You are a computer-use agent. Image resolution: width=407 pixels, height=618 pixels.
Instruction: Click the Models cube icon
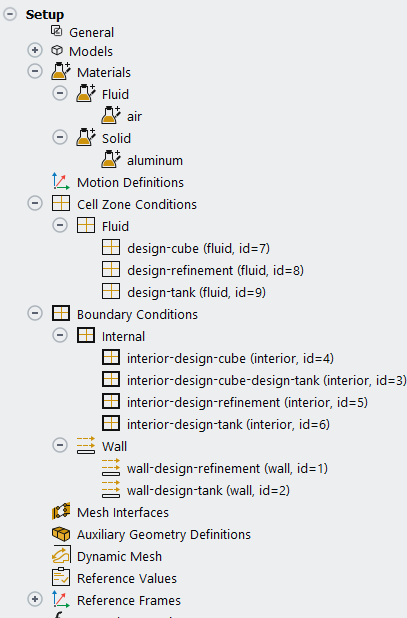pos(57,50)
